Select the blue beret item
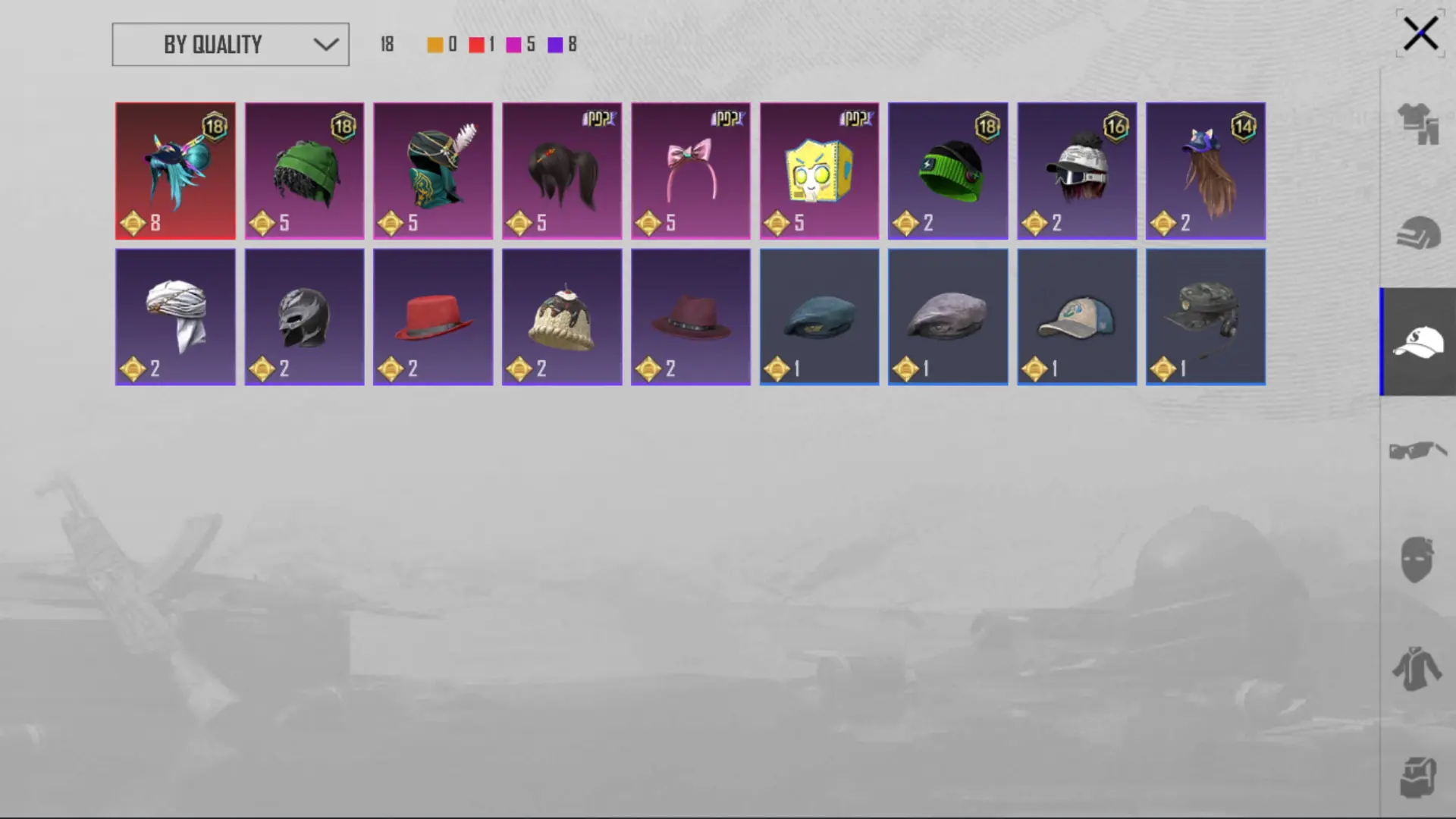Image resolution: width=1456 pixels, height=819 pixels. pos(819,317)
